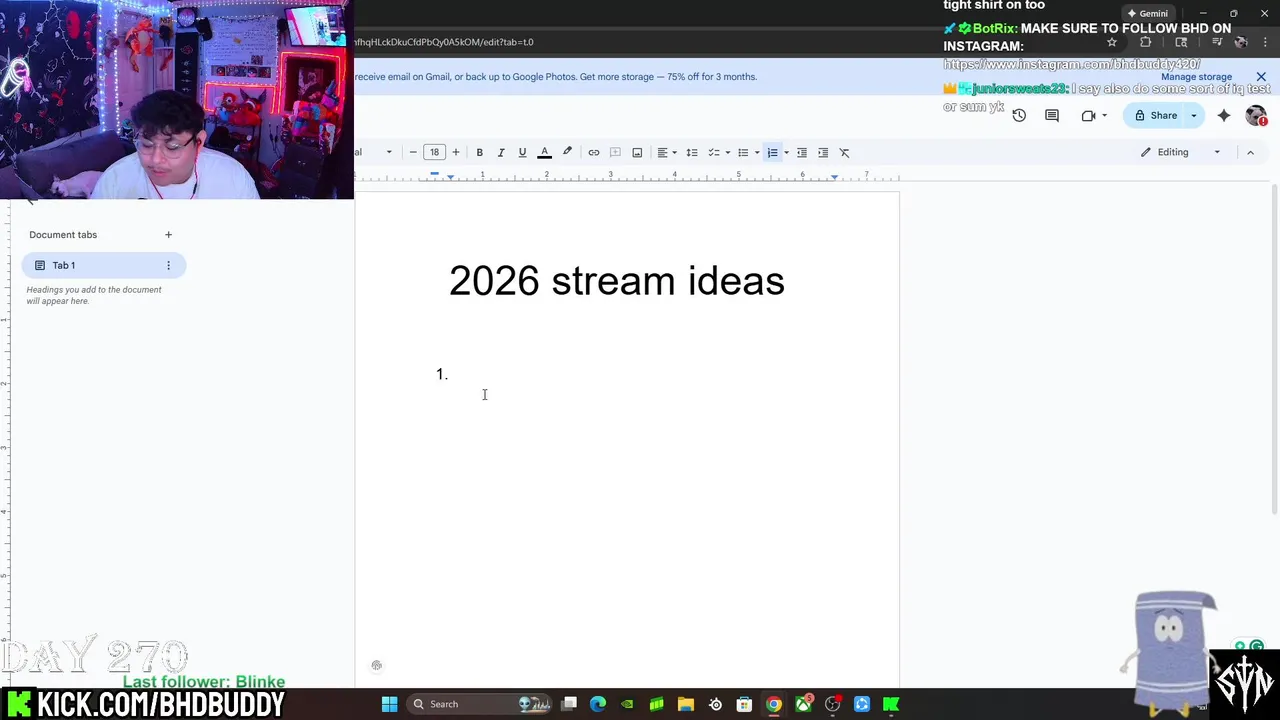Expand the bulleted list options arrow
The height and width of the screenshot is (720, 1280).
tap(756, 152)
